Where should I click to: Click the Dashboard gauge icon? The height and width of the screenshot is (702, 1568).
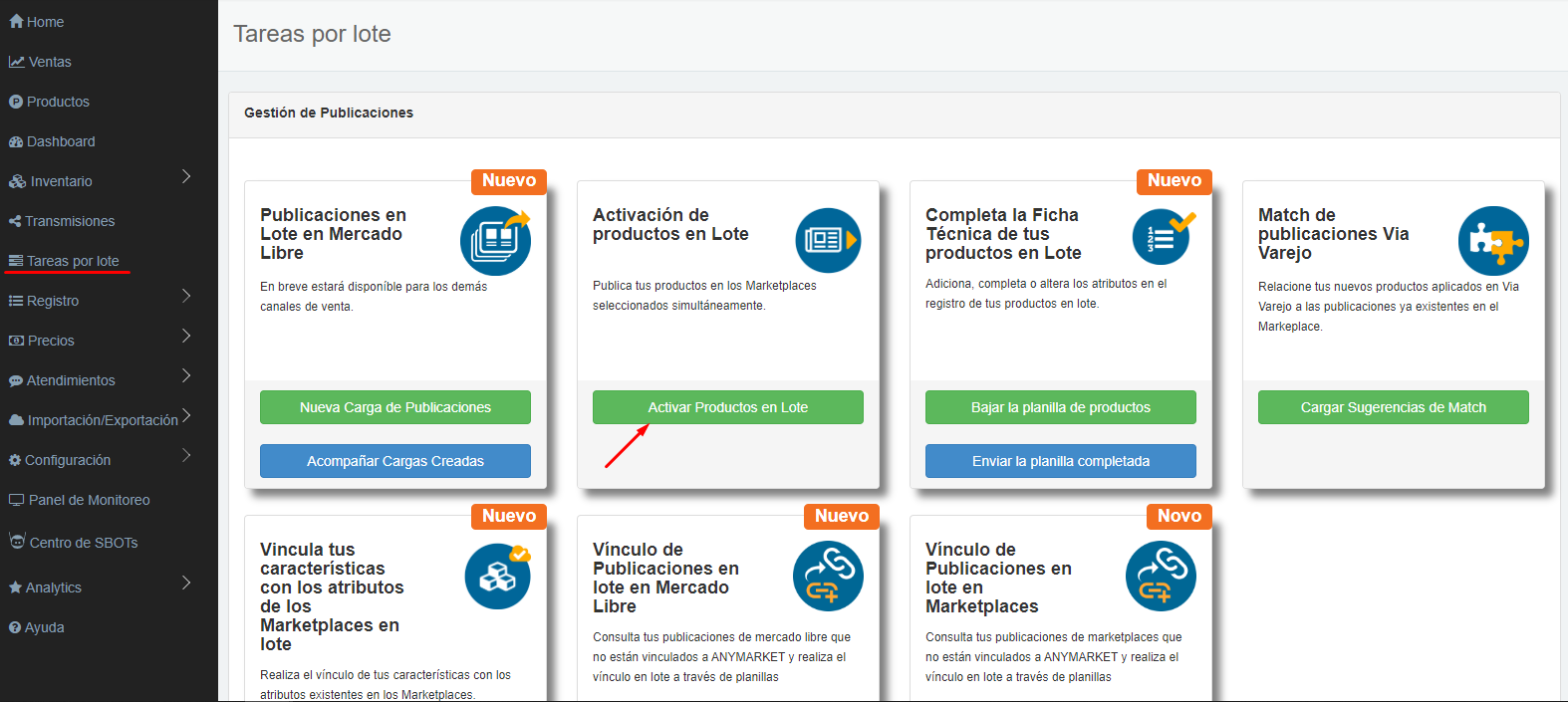point(16,141)
